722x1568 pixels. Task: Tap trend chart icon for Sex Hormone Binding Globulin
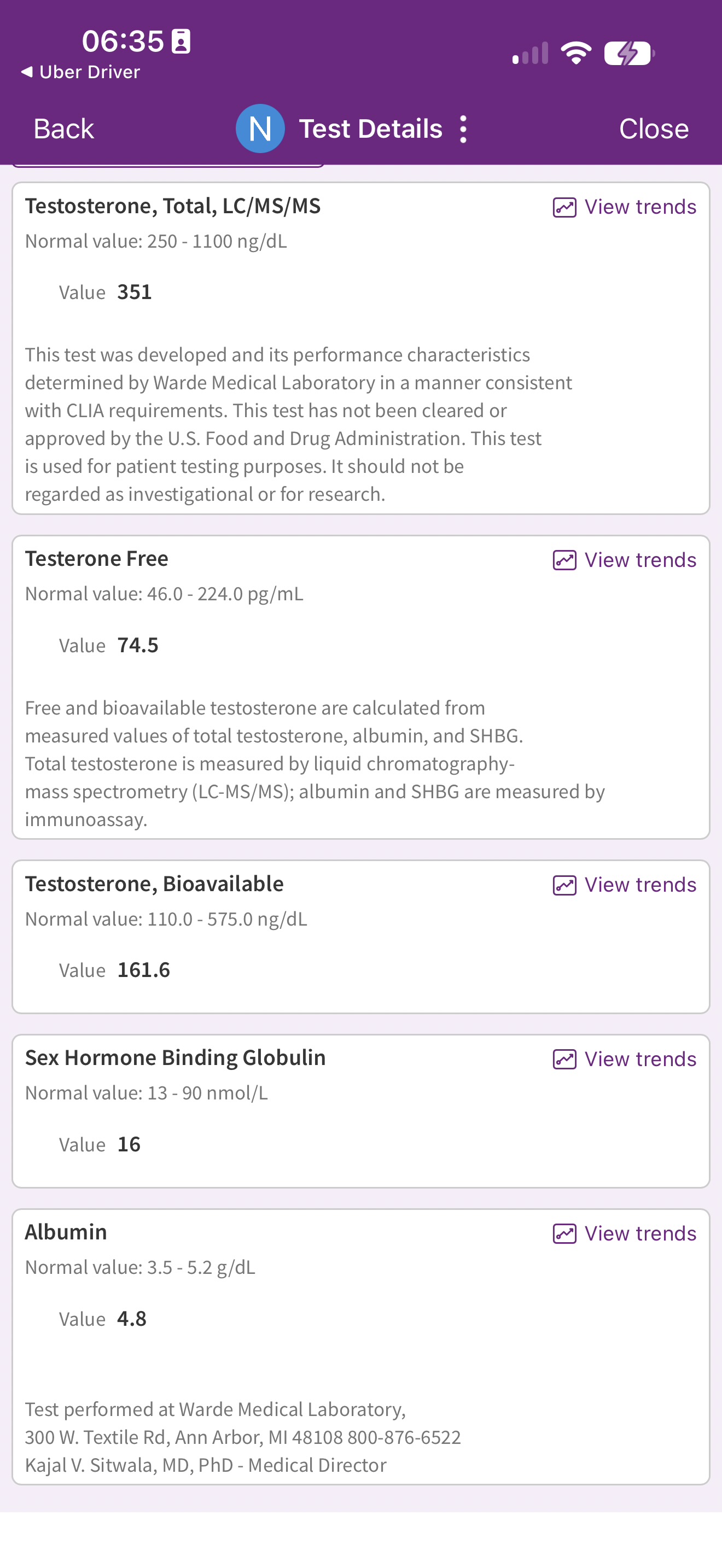click(x=564, y=1059)
